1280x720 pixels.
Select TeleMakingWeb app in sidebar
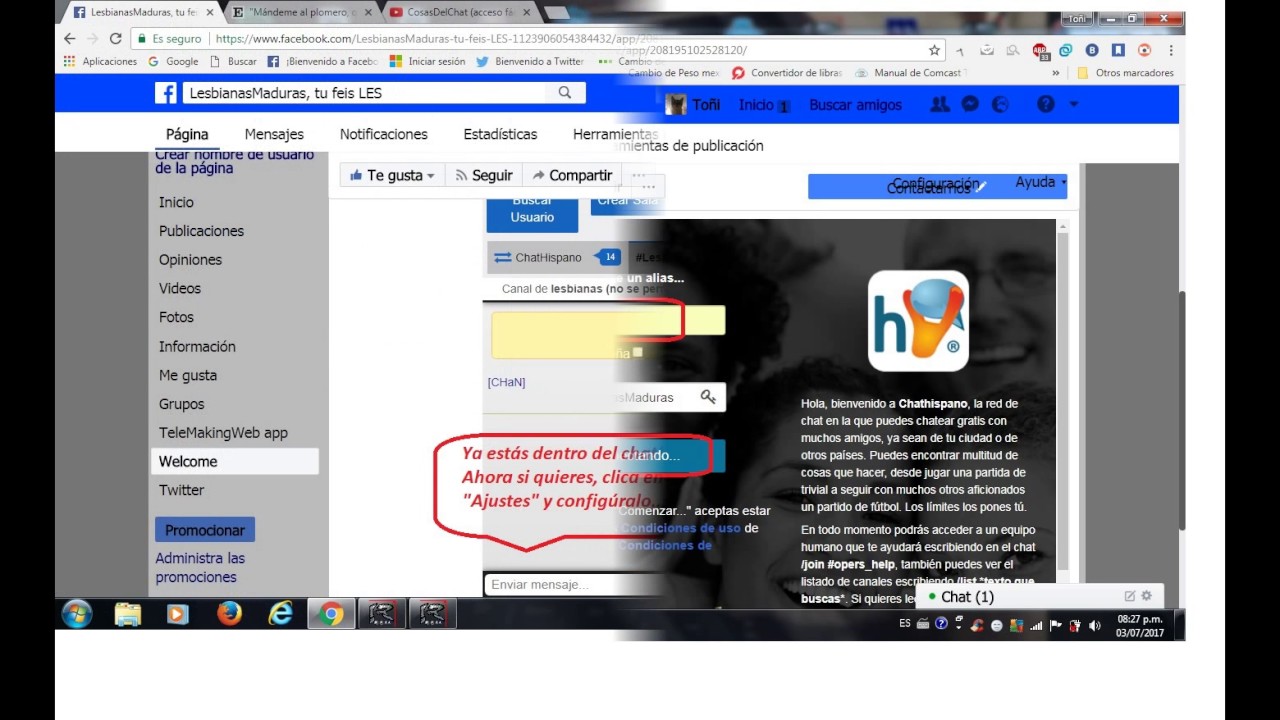coord(223,433)
